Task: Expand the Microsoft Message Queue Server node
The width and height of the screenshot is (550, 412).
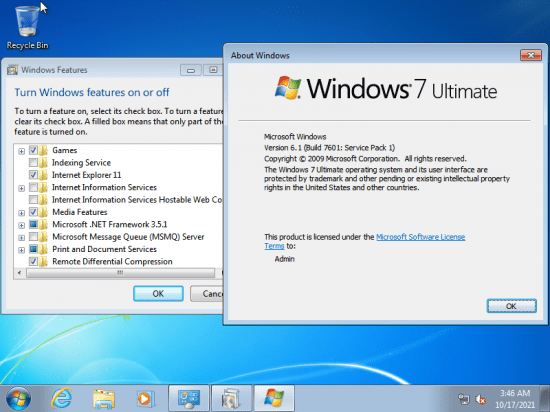Action: (x=21, y=237)
